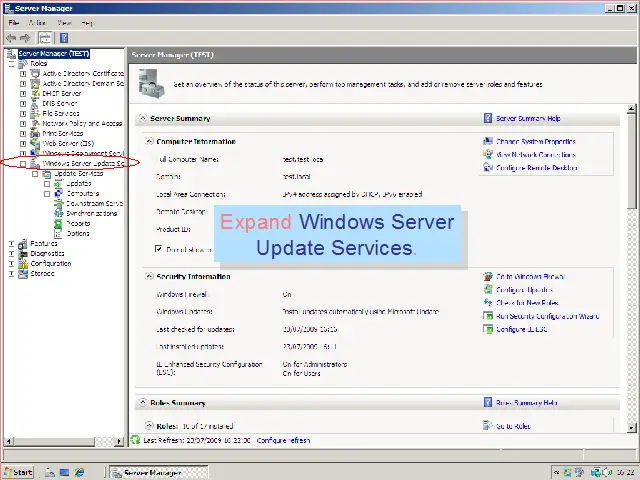Image resolution: width=640 pixels, height=480 pixels.
Task: Click the Downstream Servers node icon
Action: point(59,203)
